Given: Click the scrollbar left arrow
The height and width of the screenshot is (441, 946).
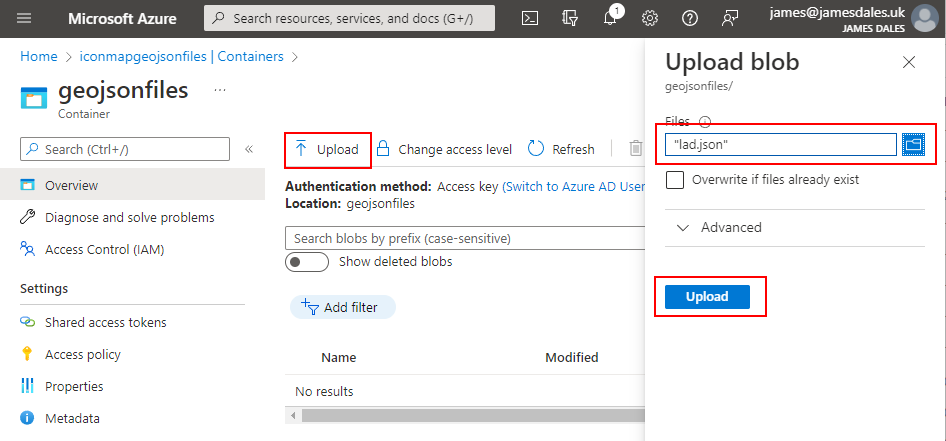Looking at the screenshot, I should coord(293,416).
